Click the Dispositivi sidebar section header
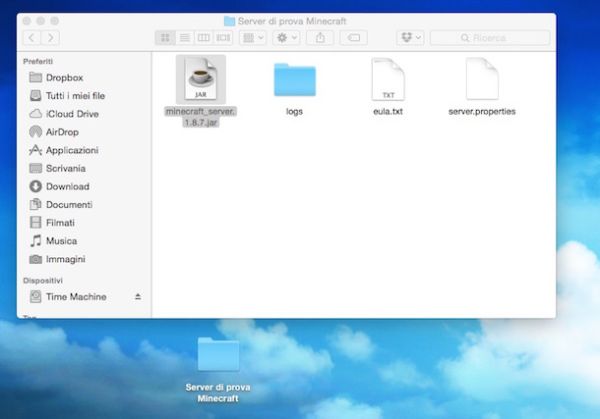Image resolution: width=600 pixels, height=419 pixels. tap(42, 280)
